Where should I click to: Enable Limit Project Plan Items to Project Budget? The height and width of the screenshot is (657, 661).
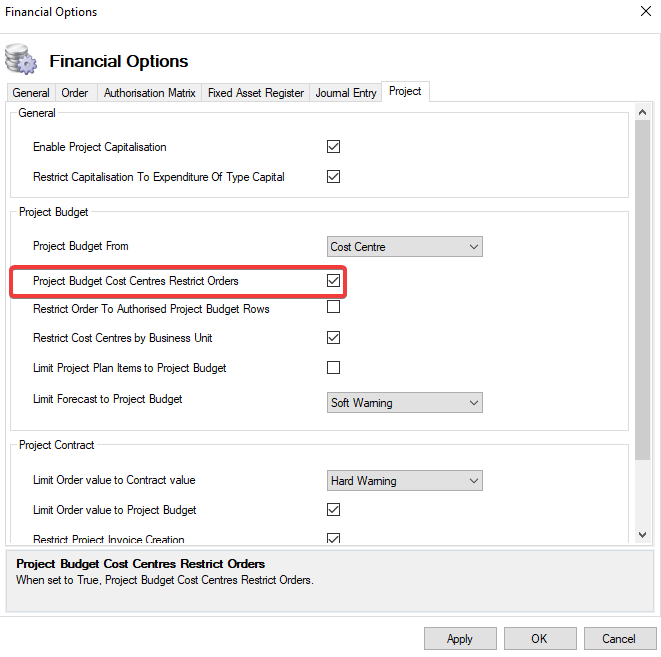(x=334, y=367)
